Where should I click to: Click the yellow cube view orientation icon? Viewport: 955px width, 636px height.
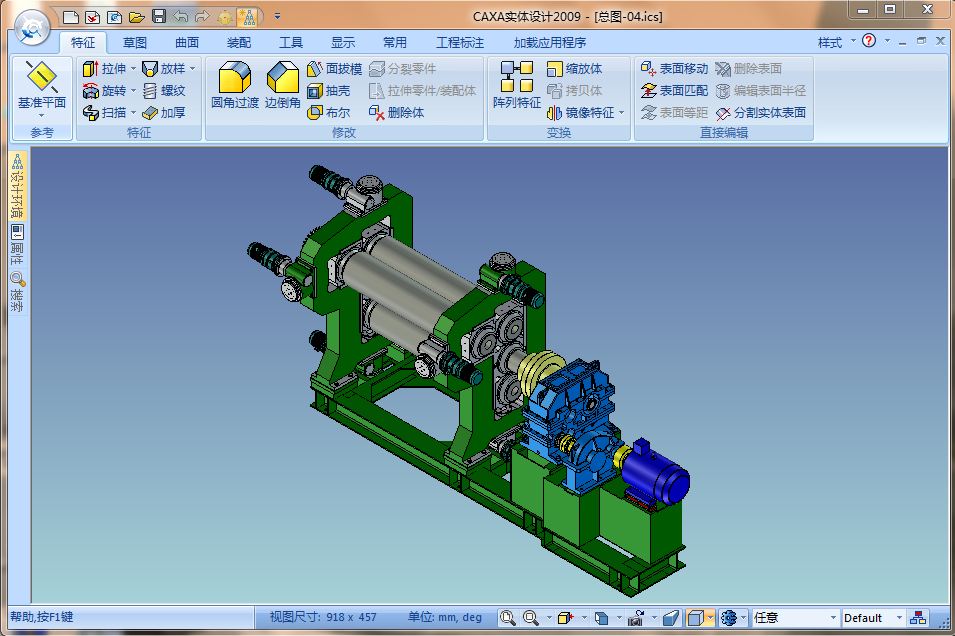[566, 618]
